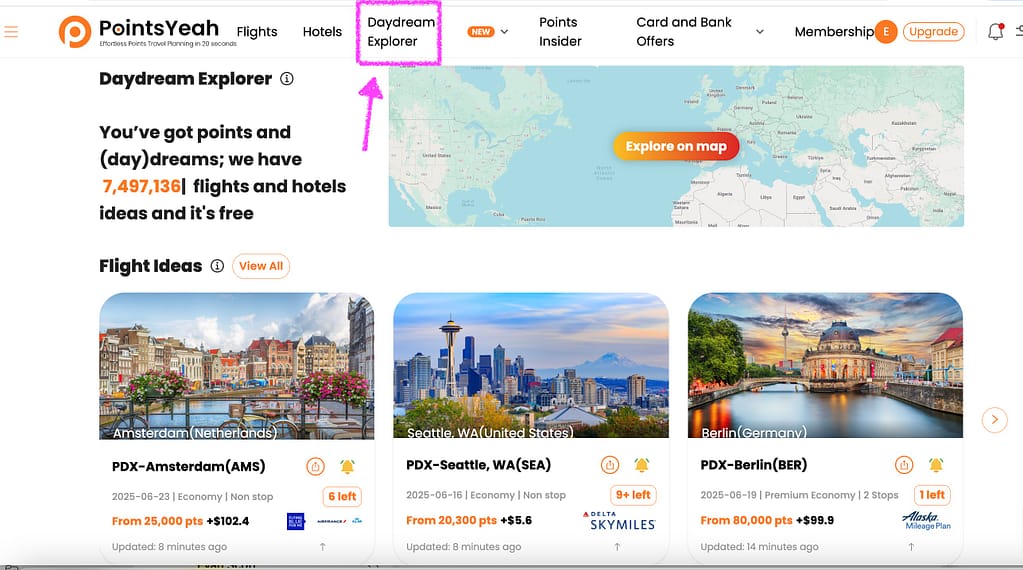Click the Explore on map button

[676, 146]
